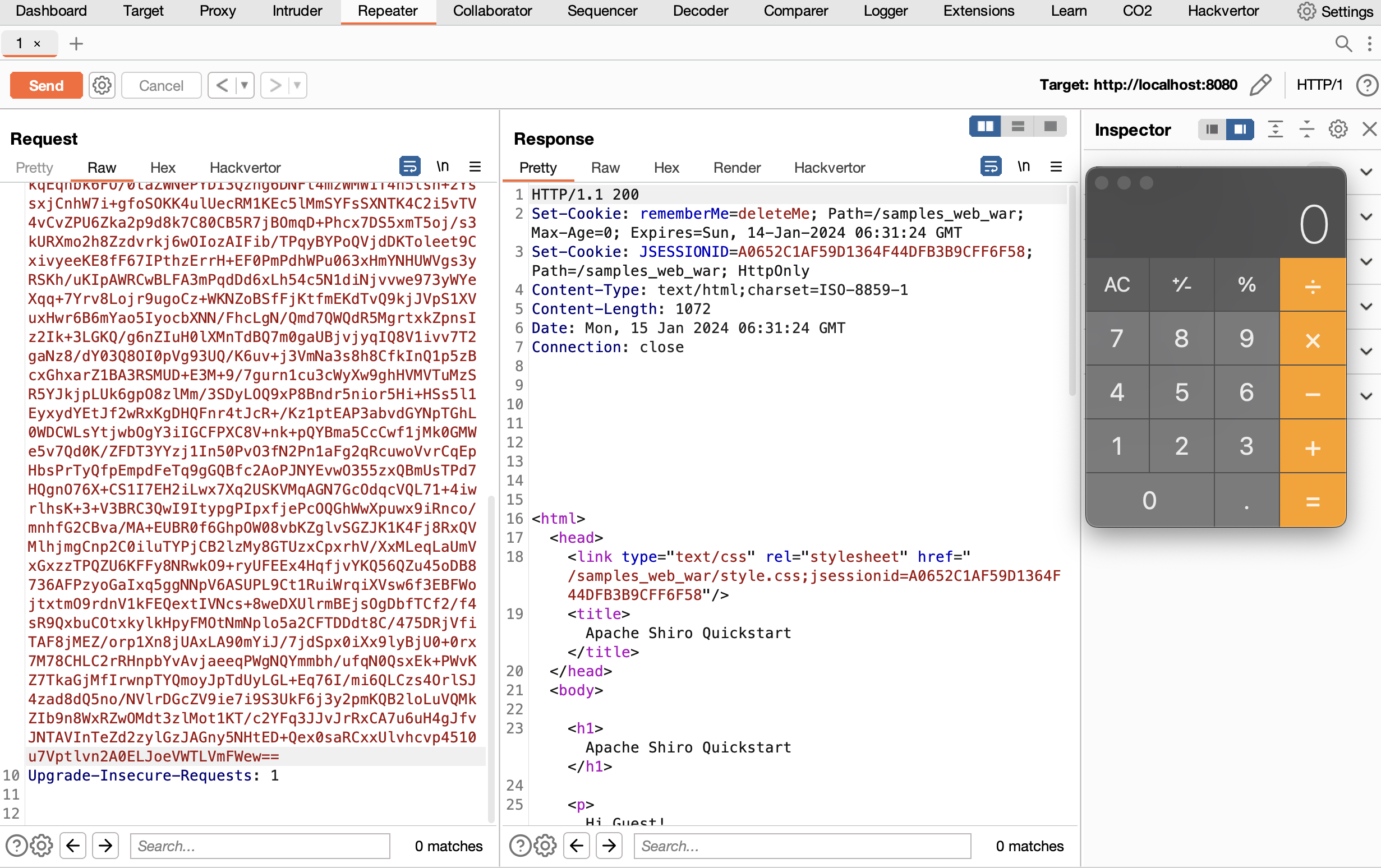Click the plus/minus sign key on Calculator
This screenshot has width=1381, height=868.
coord(1181,285)
